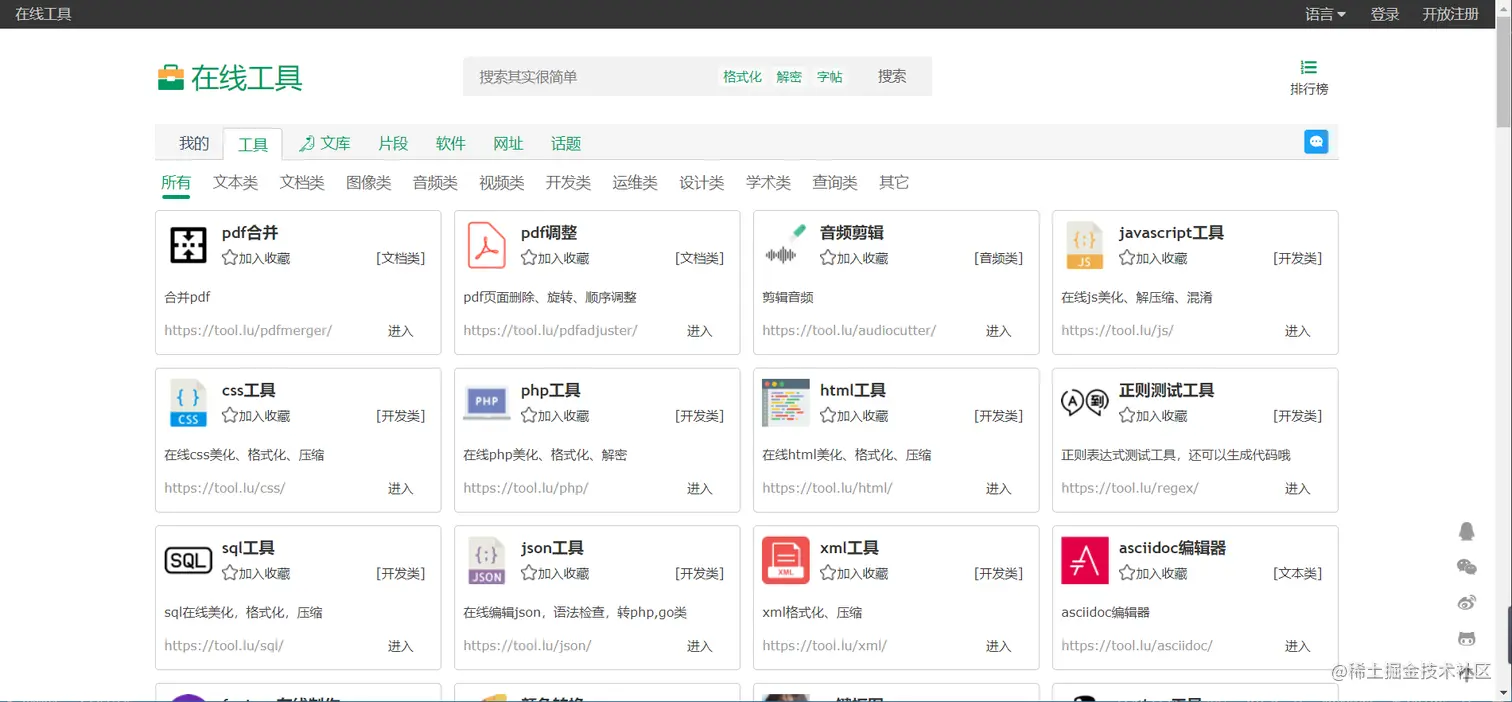The height and width of the screenshot is (702, 1512).
Task: Click the 搜索 button
Action: tap(892, 76)
